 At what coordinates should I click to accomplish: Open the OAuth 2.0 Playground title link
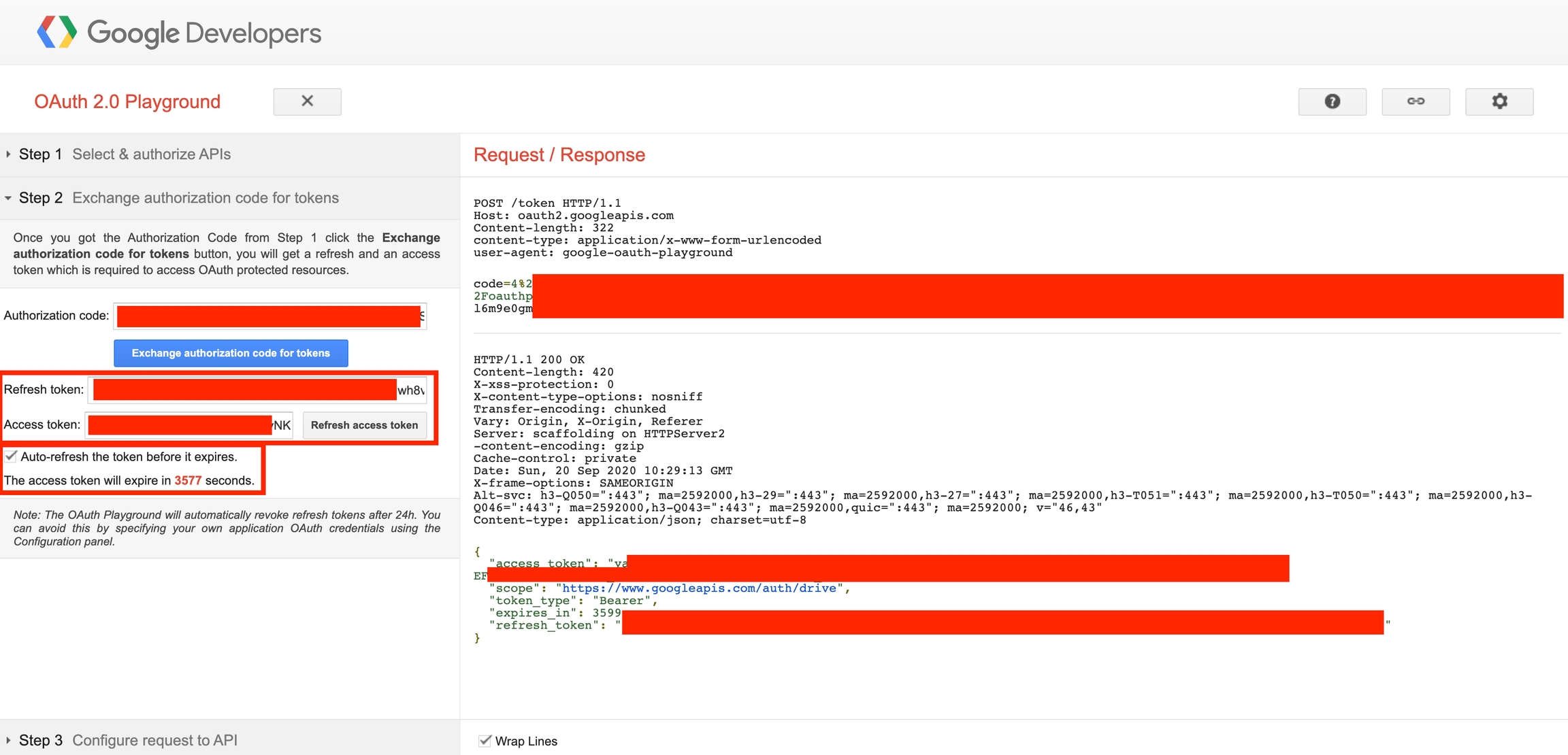tap(127, 101)
